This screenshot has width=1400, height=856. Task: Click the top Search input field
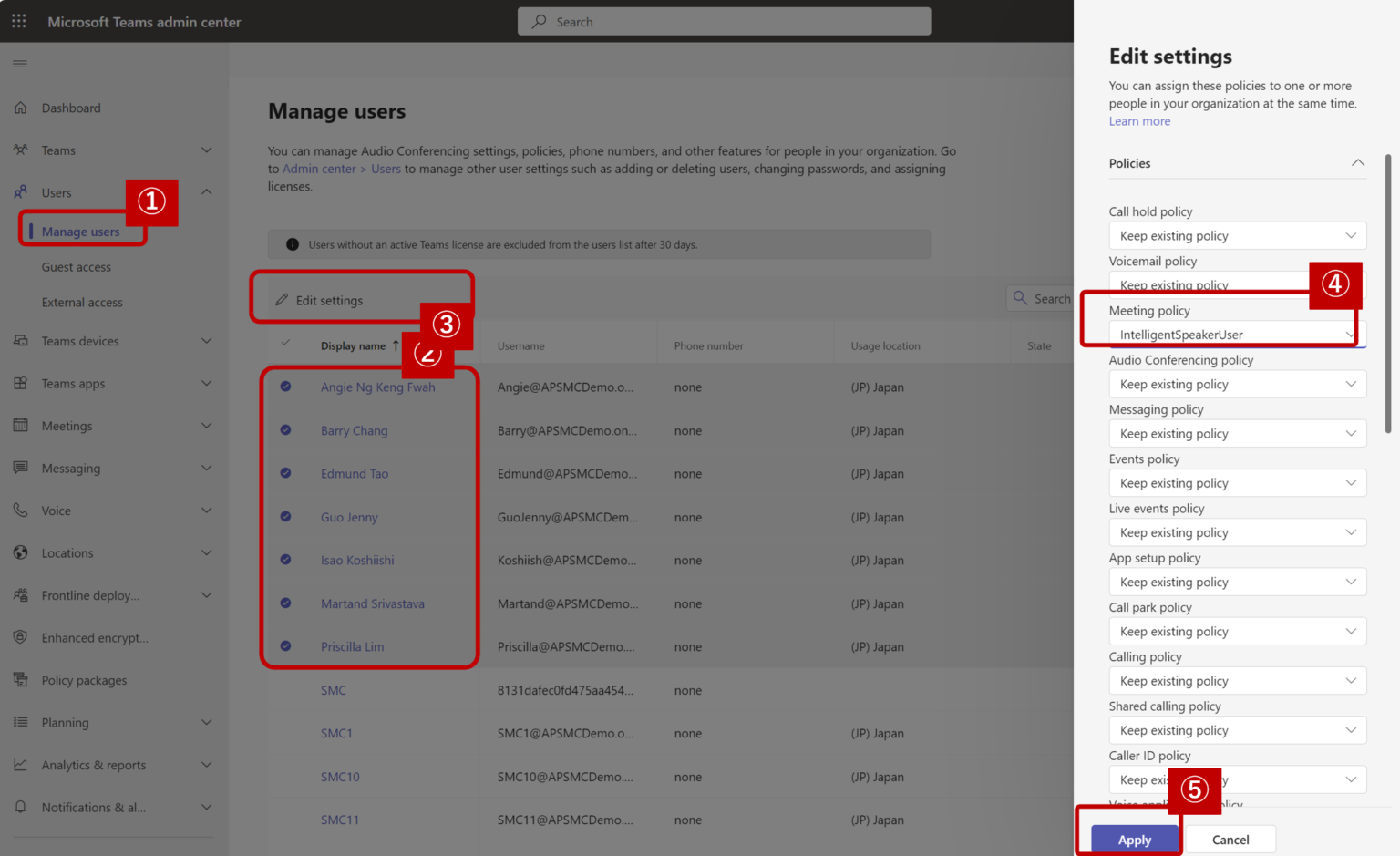coord(724,22)
